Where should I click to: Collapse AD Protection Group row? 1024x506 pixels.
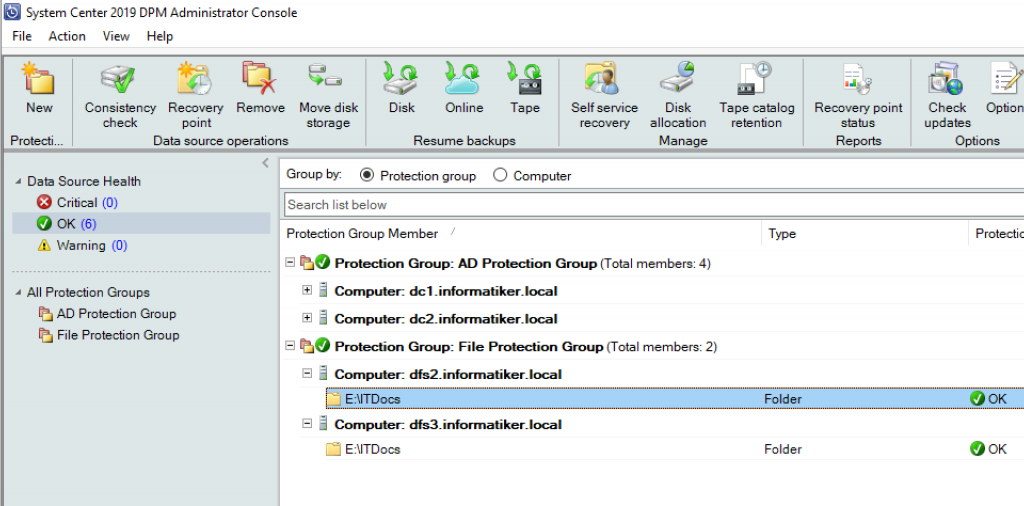tap(291, 262)
